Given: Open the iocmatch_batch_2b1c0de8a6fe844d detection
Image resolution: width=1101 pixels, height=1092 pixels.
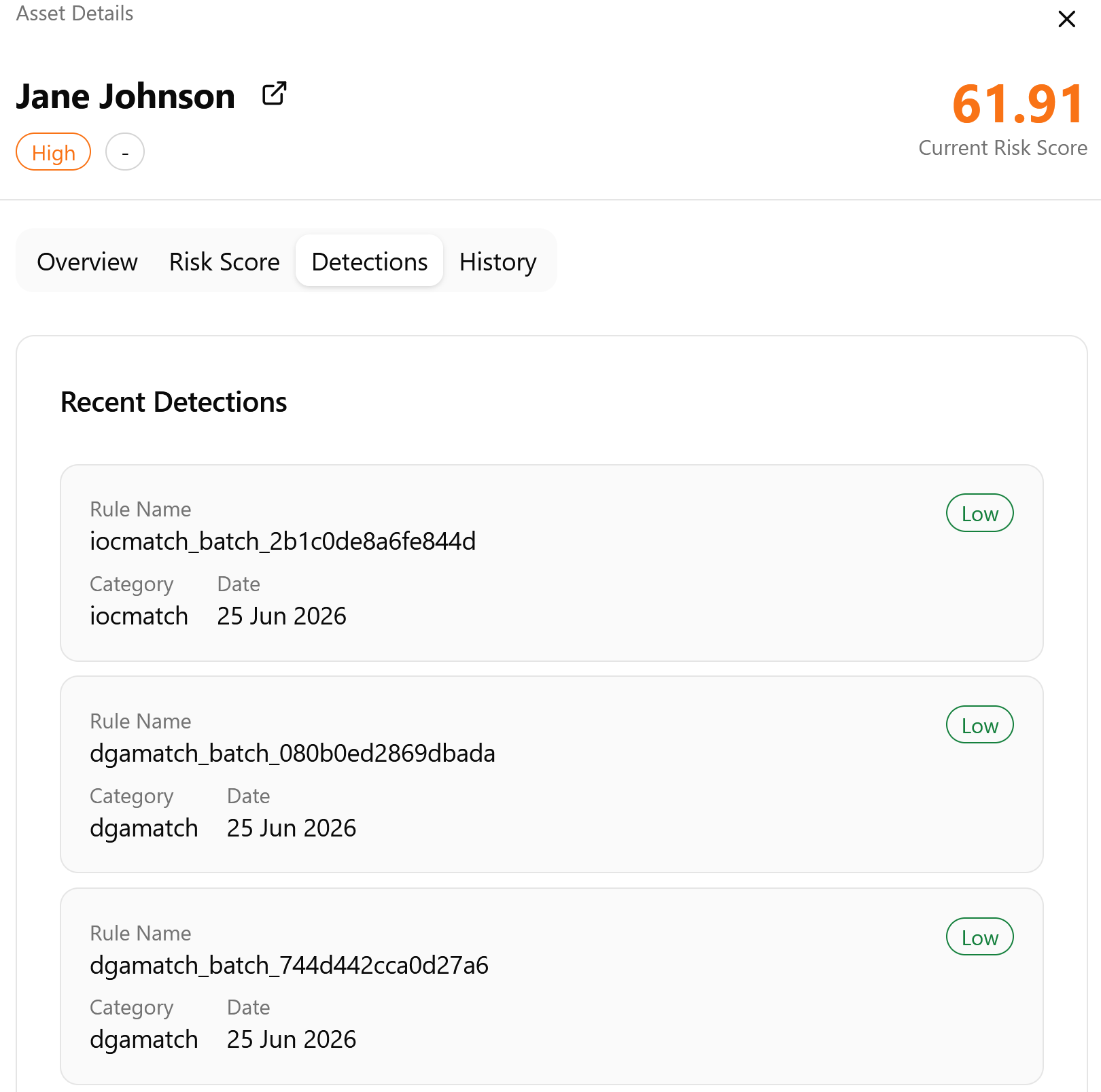Looking at the screenshot, I should pos(552,563).
